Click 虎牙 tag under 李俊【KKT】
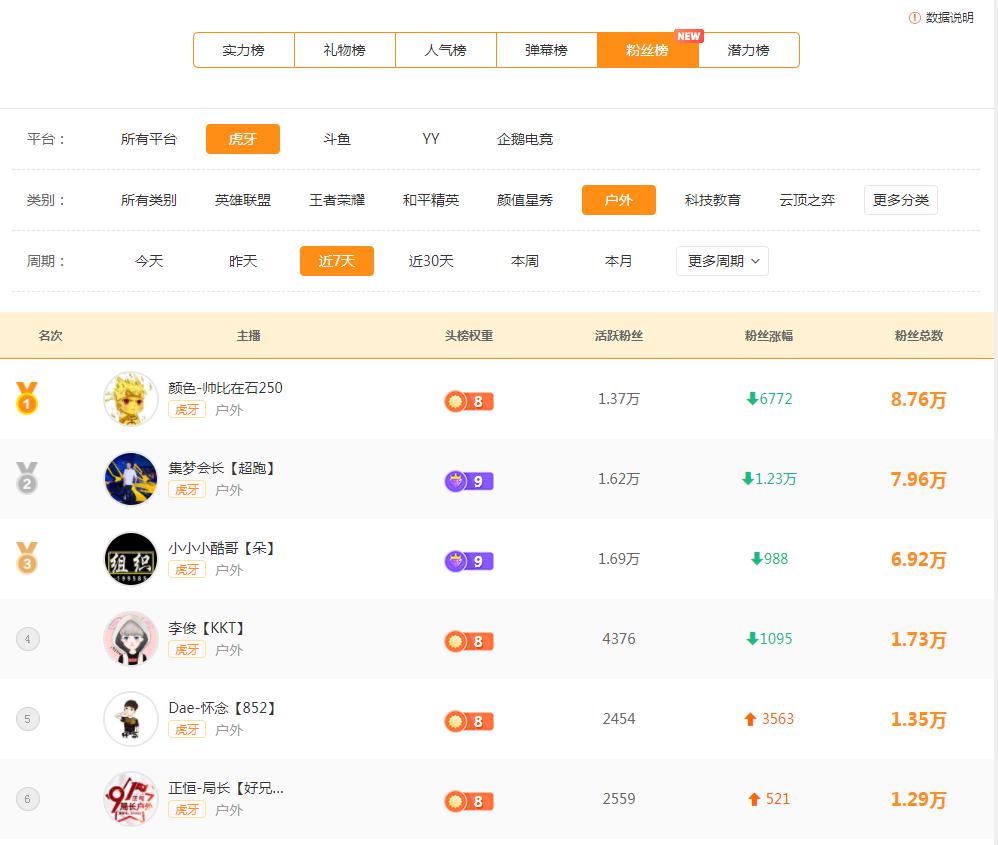Viewport: 998px width, 845px height. (187, 650)
